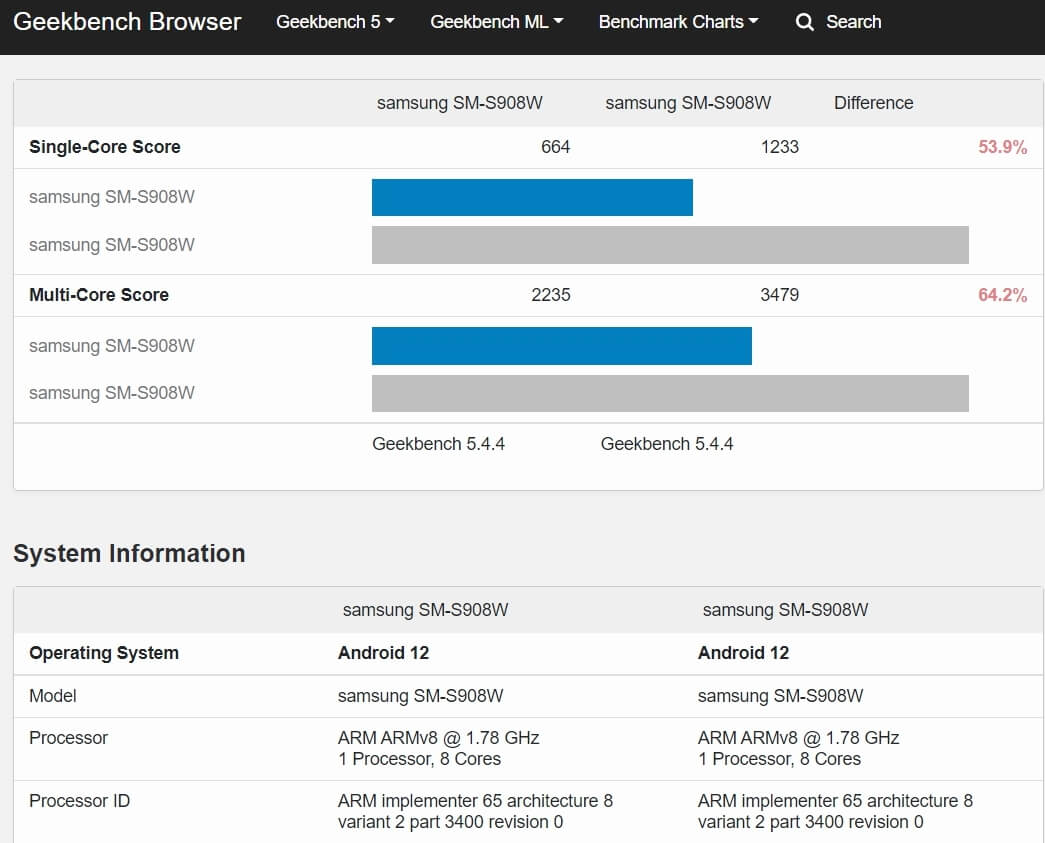Click the gray multi-core score bar

[x=670, y=393]
